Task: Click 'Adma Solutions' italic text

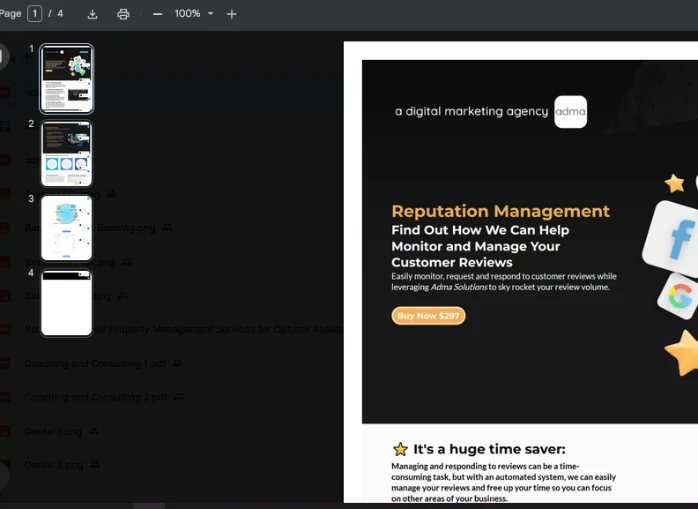Action: 459,287
